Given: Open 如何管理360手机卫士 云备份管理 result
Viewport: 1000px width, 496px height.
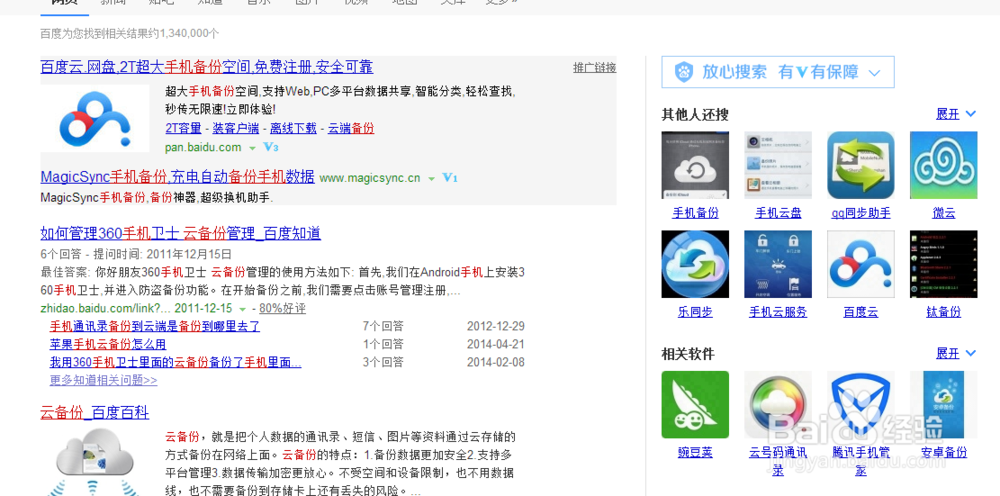Looking at the screenshot, I should click(180, 233).
